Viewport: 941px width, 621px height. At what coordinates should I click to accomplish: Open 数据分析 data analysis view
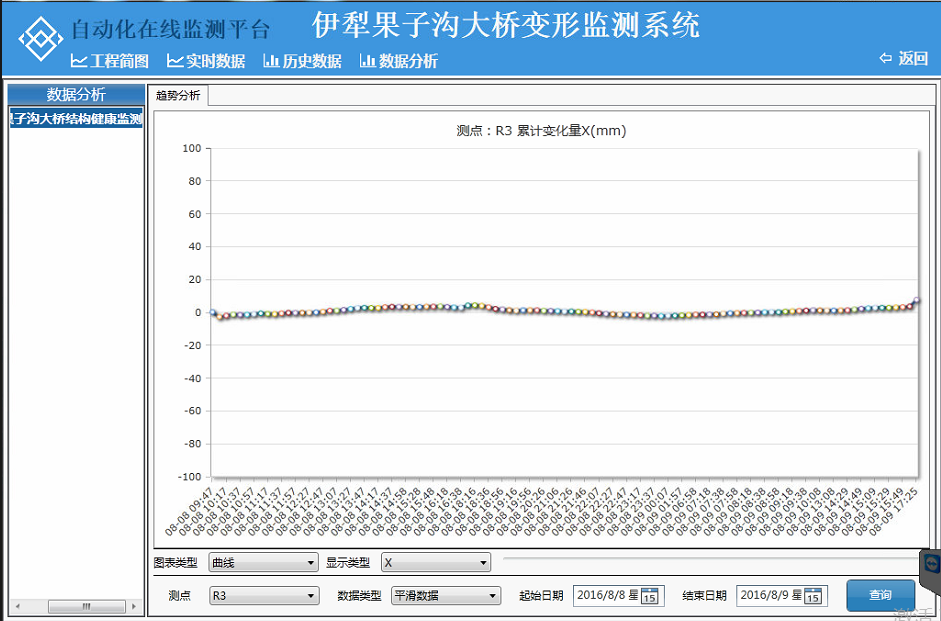tap(399, 61)
